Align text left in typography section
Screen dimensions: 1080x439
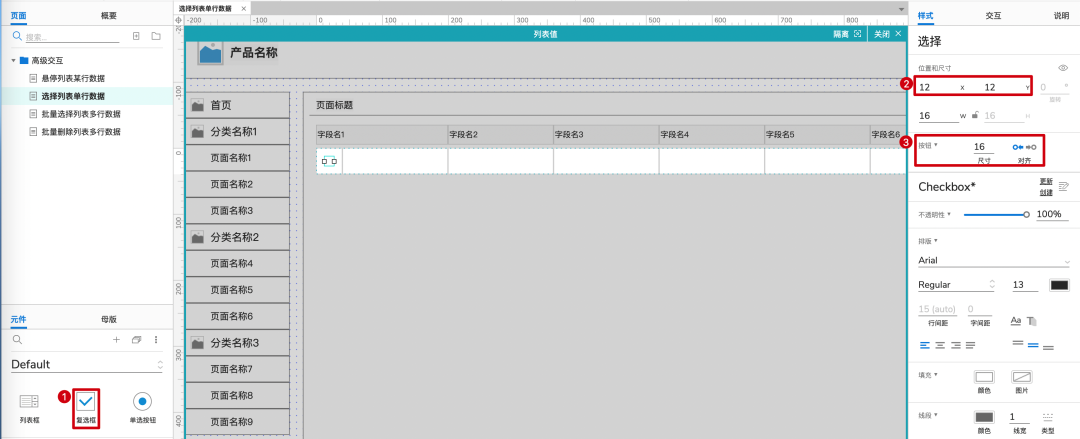click(924, 345)
